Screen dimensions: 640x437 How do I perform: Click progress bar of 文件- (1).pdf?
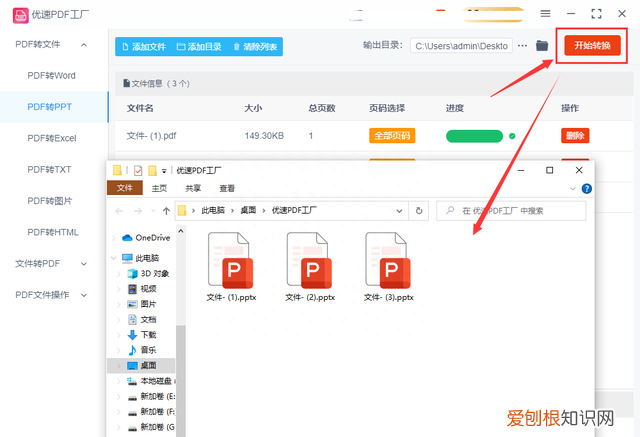tap(474, 136)
